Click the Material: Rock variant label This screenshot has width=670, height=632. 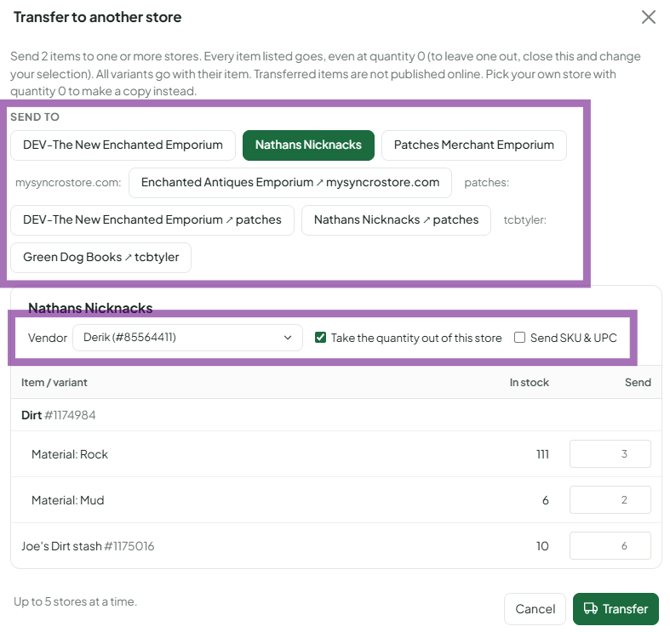click(70, 454)
